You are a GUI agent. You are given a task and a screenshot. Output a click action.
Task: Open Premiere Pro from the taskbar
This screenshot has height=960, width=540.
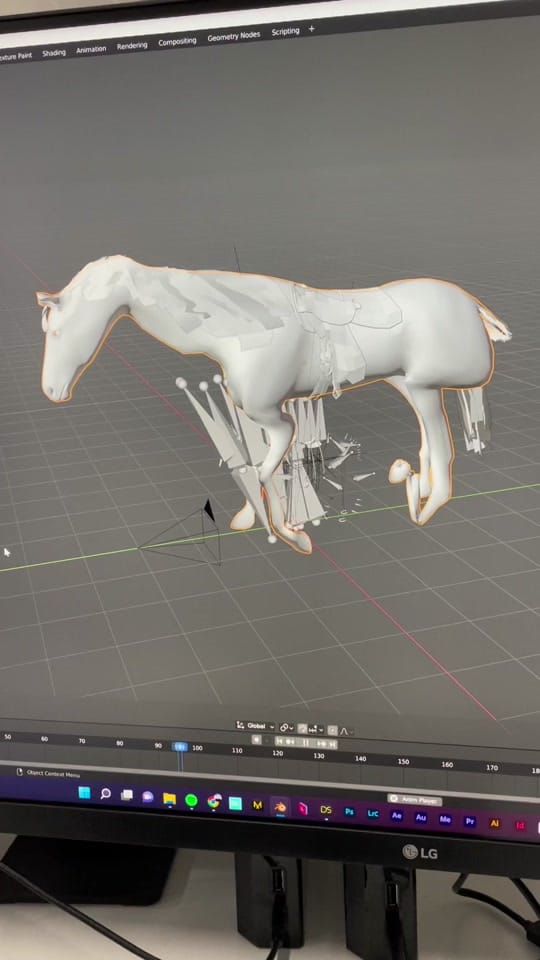470,822
